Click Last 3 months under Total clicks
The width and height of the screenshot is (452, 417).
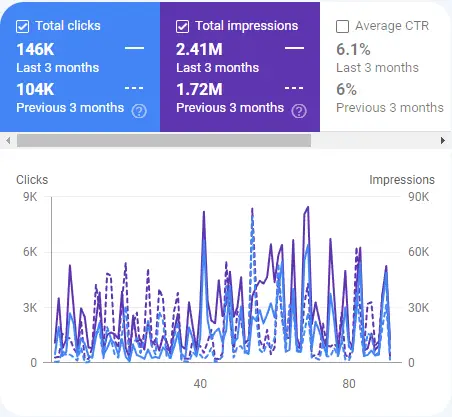coord(58,68)
